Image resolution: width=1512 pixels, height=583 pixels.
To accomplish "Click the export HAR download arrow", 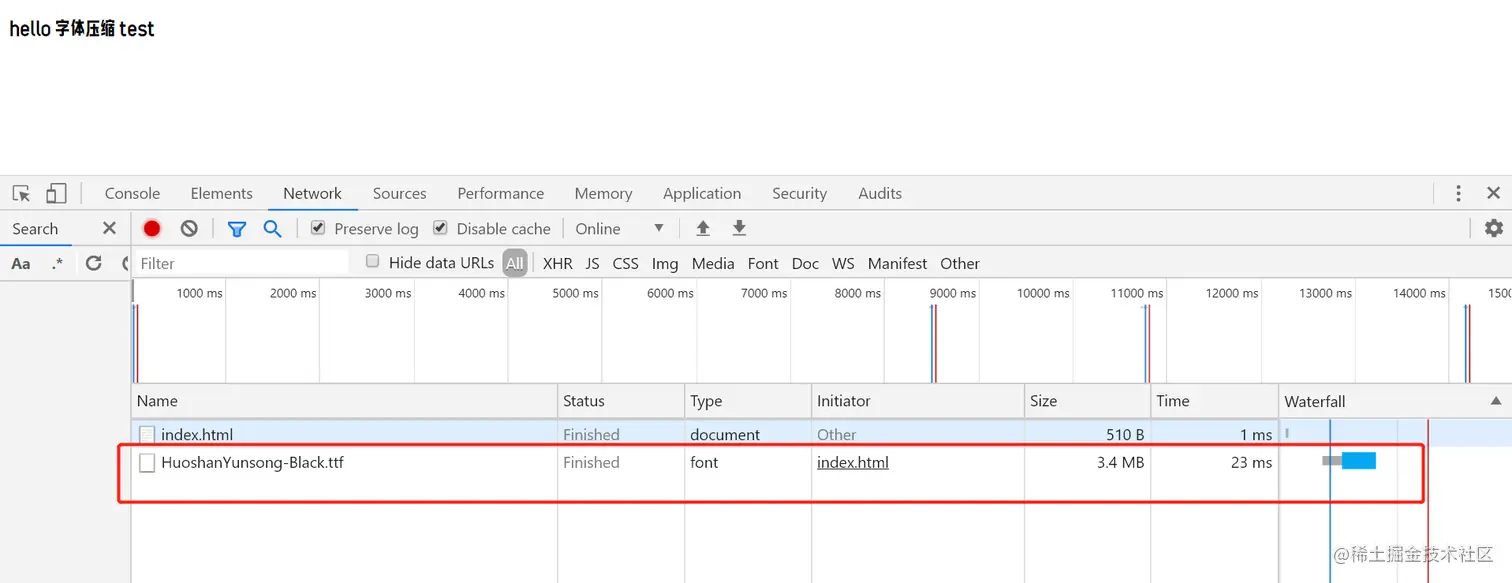I will (739, 229).
